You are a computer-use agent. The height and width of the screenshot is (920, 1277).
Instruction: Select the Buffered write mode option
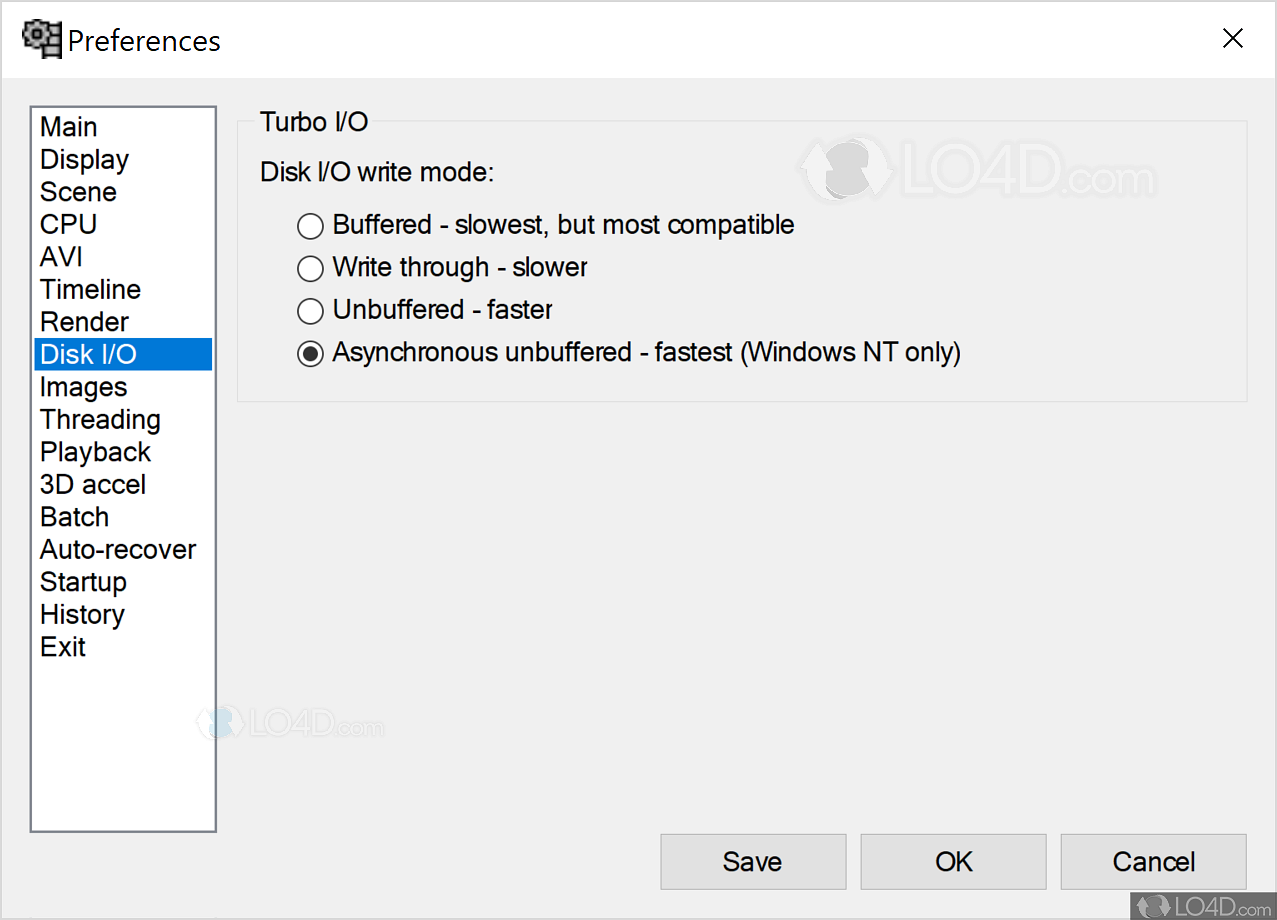click(x=310, y=226)
